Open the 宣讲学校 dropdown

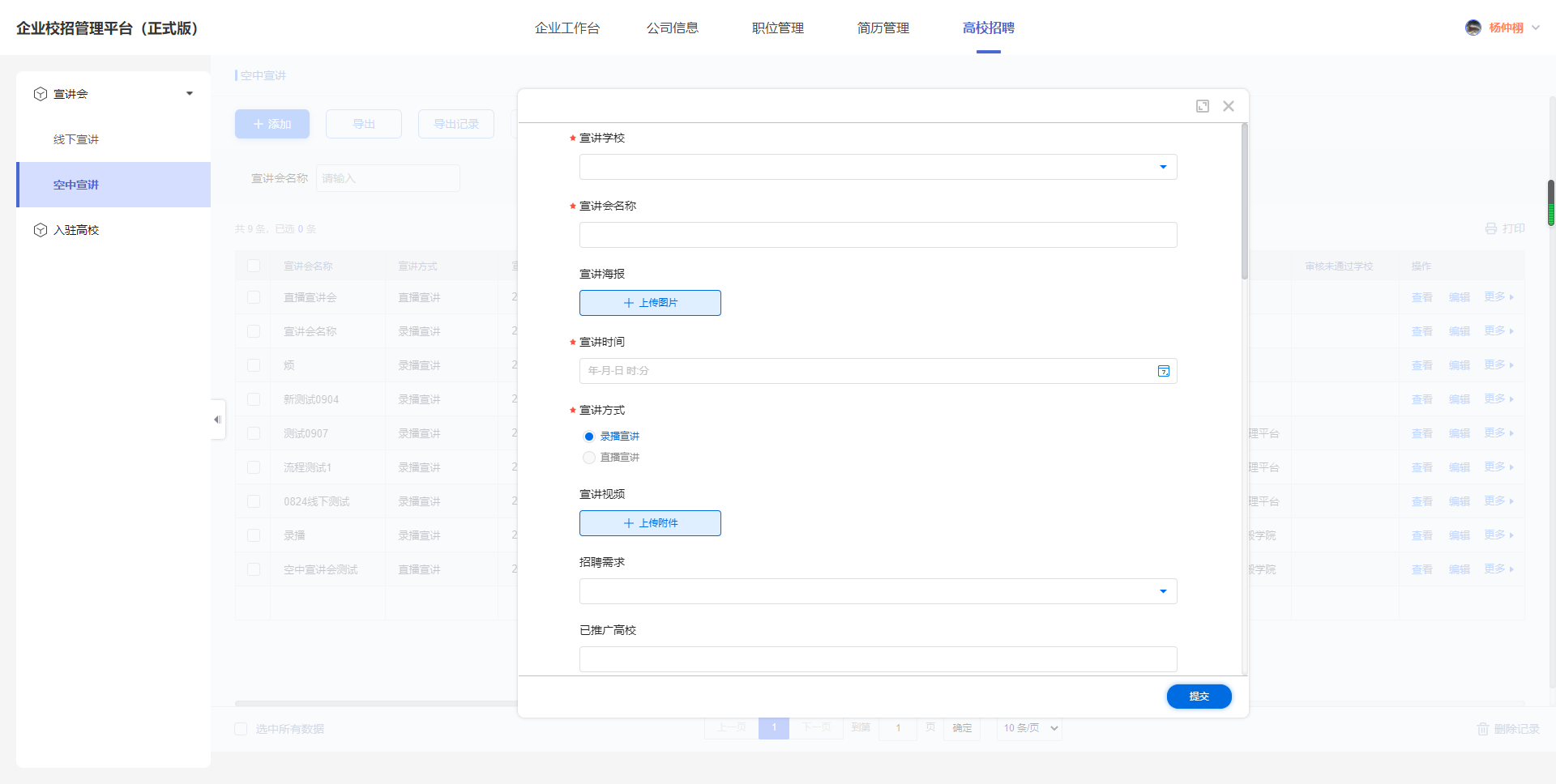(878, 167)
